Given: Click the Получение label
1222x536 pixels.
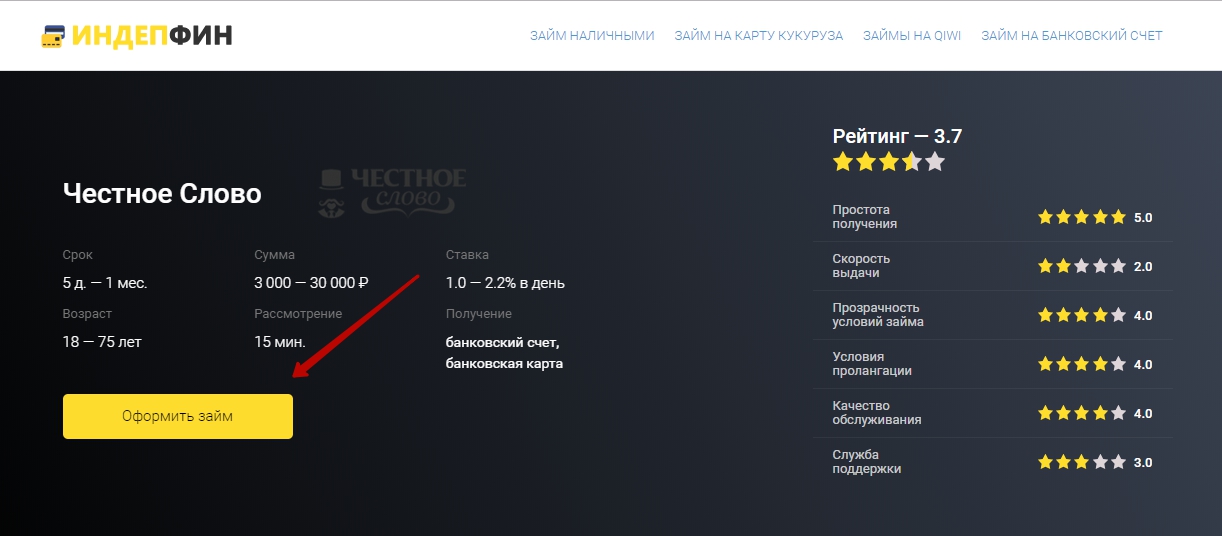Looking at the screenshot, I should 479,314.
